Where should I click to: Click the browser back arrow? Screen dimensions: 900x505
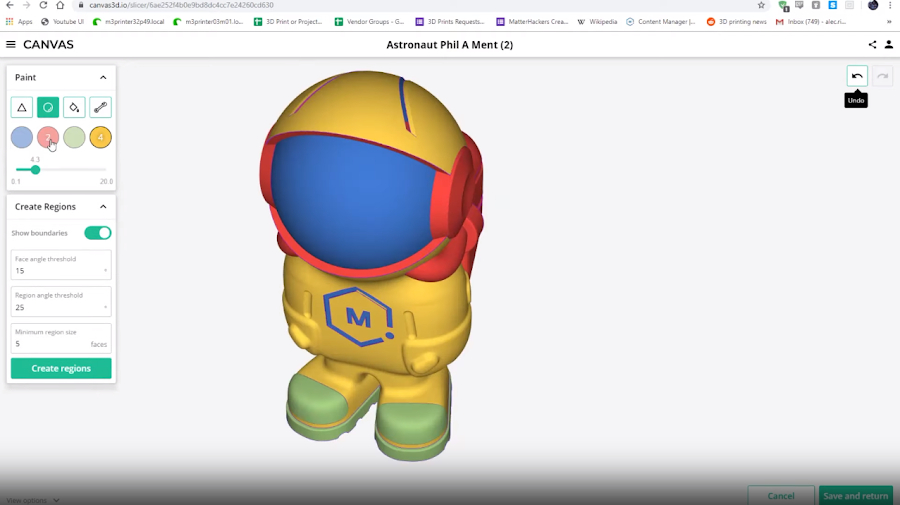click(10, 5)
